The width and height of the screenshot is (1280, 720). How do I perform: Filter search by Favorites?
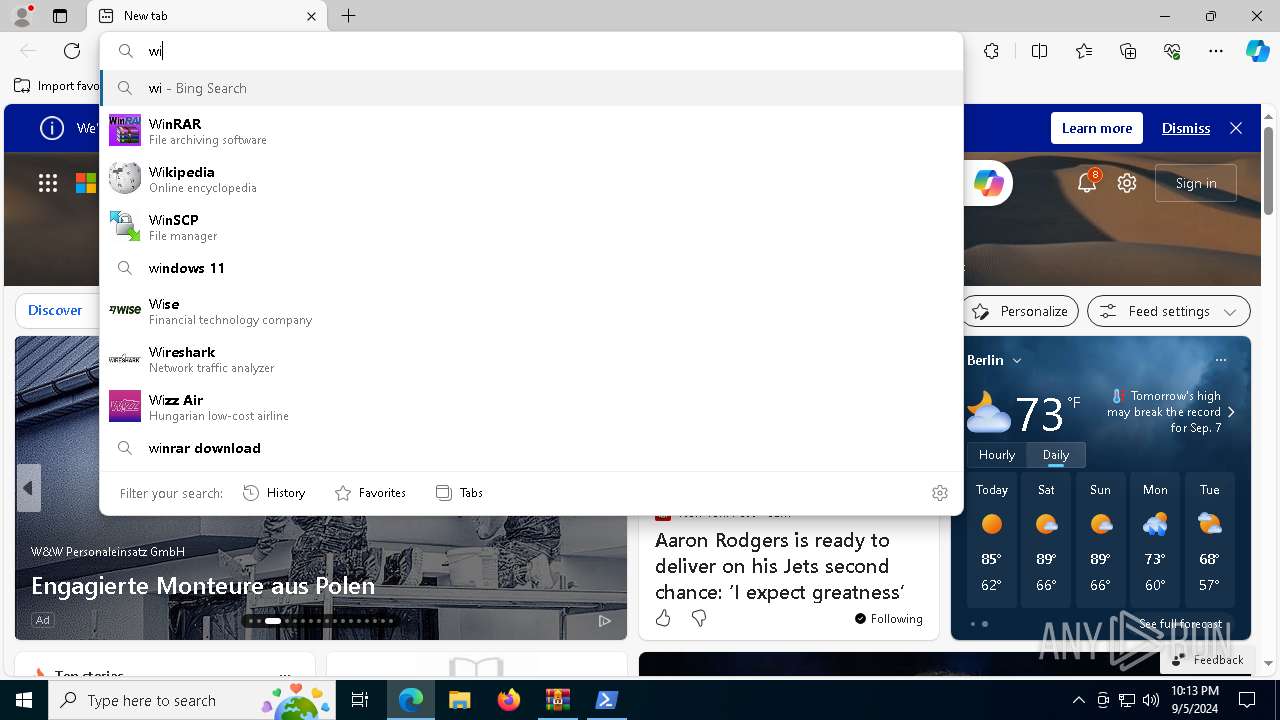[370, 493]
